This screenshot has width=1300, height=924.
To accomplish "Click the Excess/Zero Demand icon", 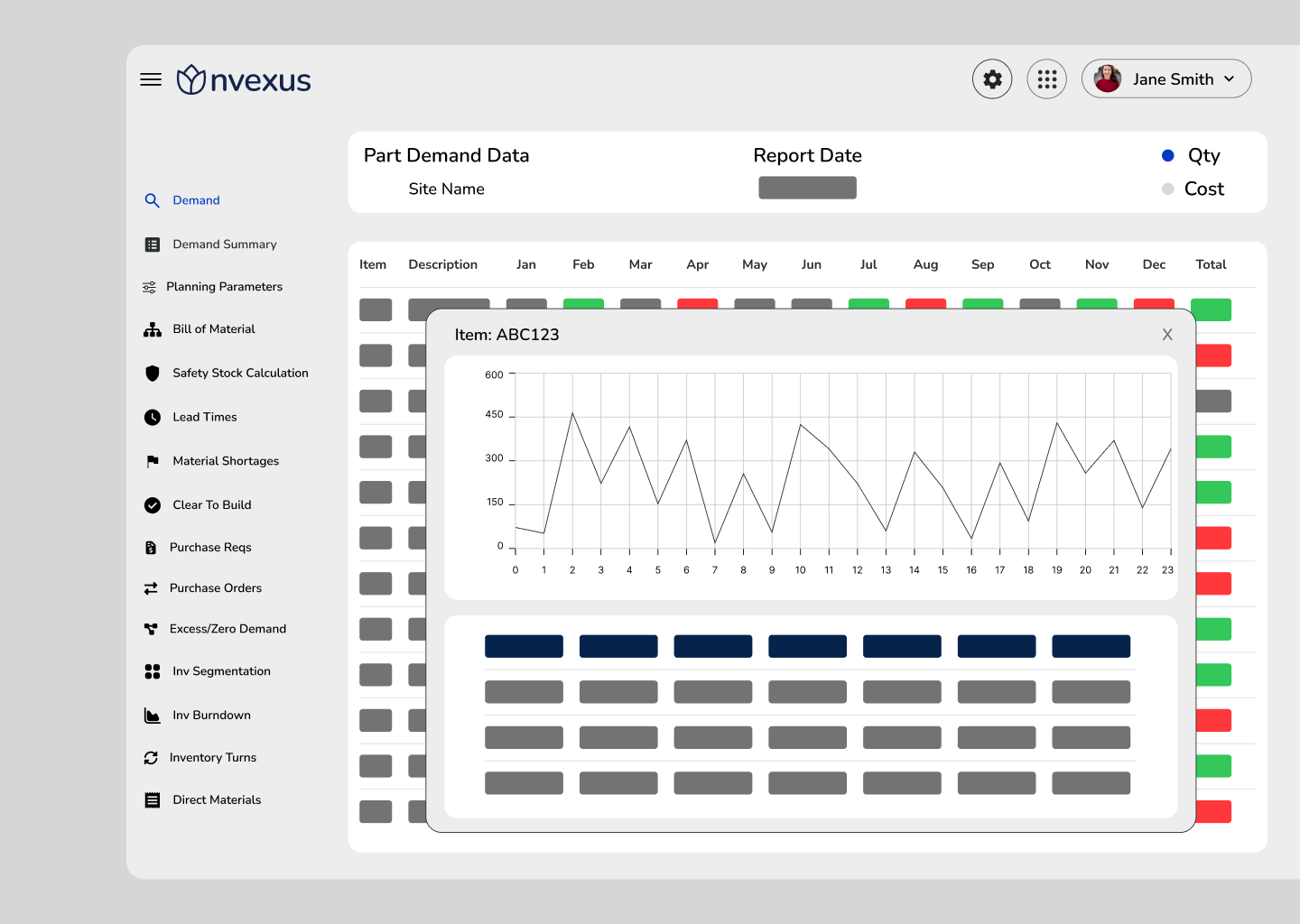I will point(151,629).
